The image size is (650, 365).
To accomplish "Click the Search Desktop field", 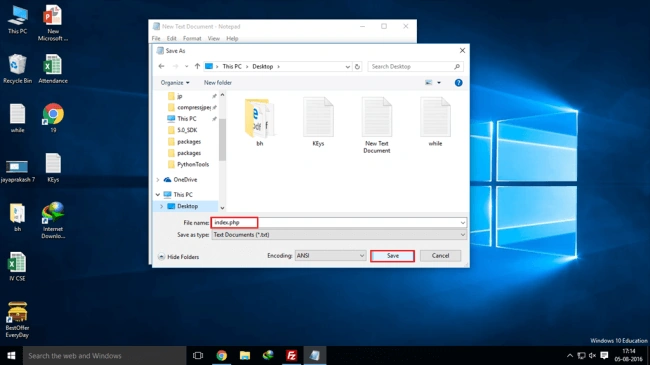I will coord(415,66).
